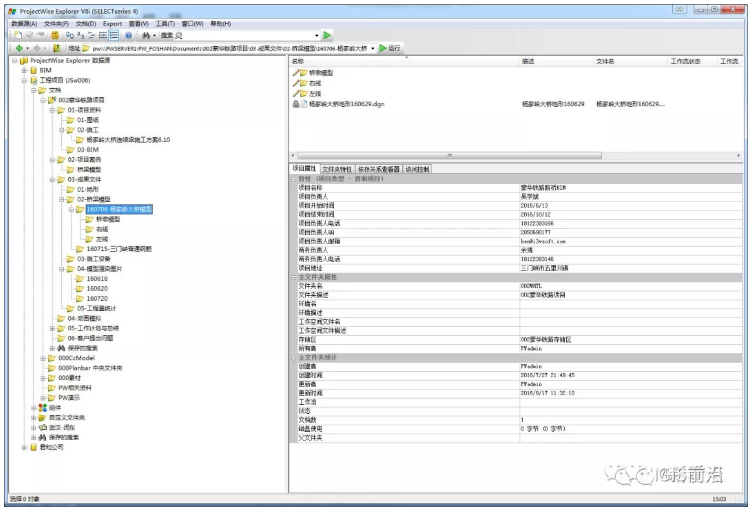This screenshot has height=515, width=751.
Task: Expand the BIM datasource node
Action: [x=24, y=70]
